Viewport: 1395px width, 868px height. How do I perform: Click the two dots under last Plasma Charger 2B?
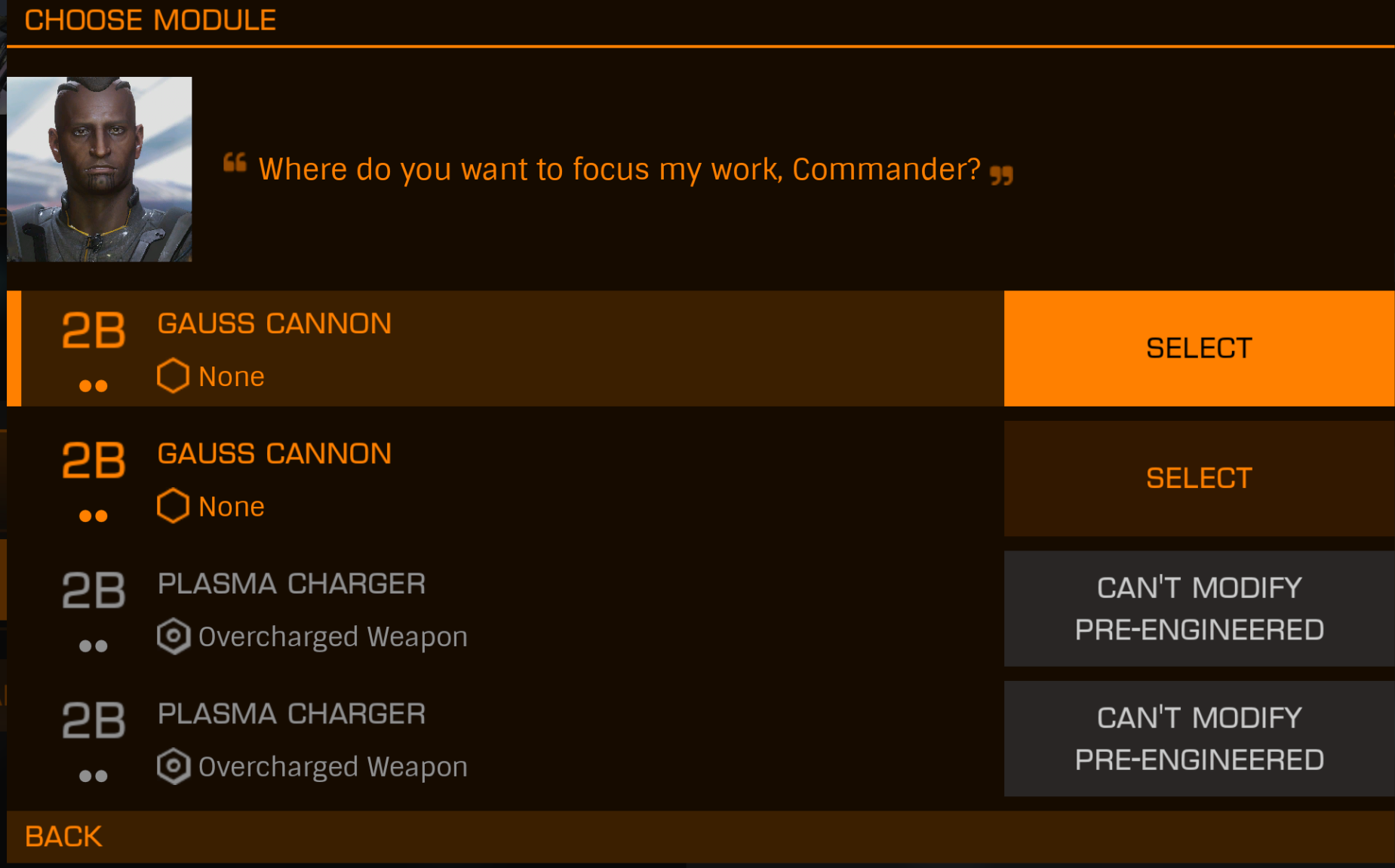(94, 776)
